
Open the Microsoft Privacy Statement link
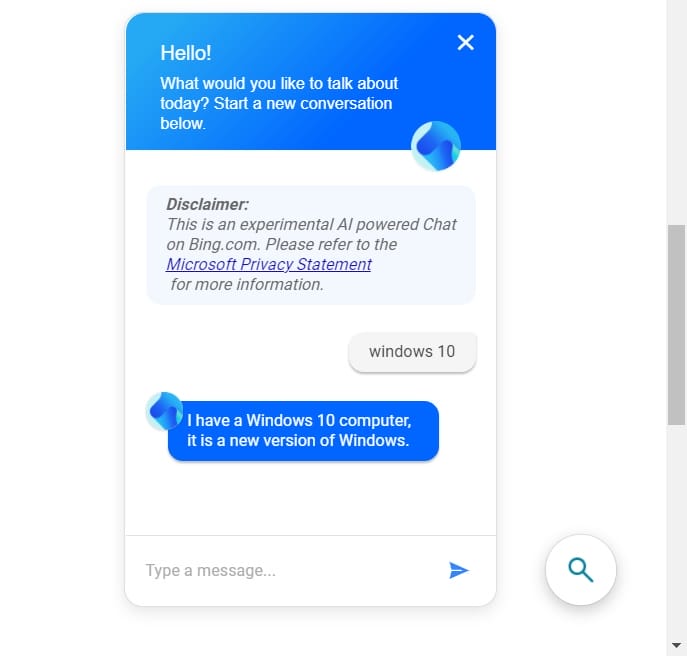[x=269, y=264]
